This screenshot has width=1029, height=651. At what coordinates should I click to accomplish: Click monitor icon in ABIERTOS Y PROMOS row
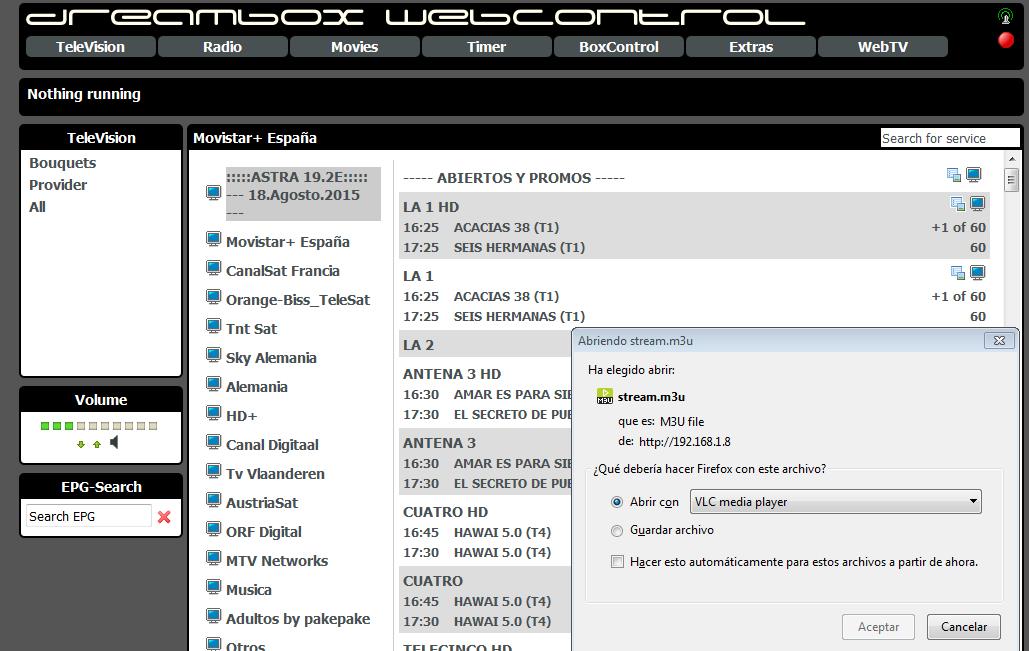coord(974,175)
